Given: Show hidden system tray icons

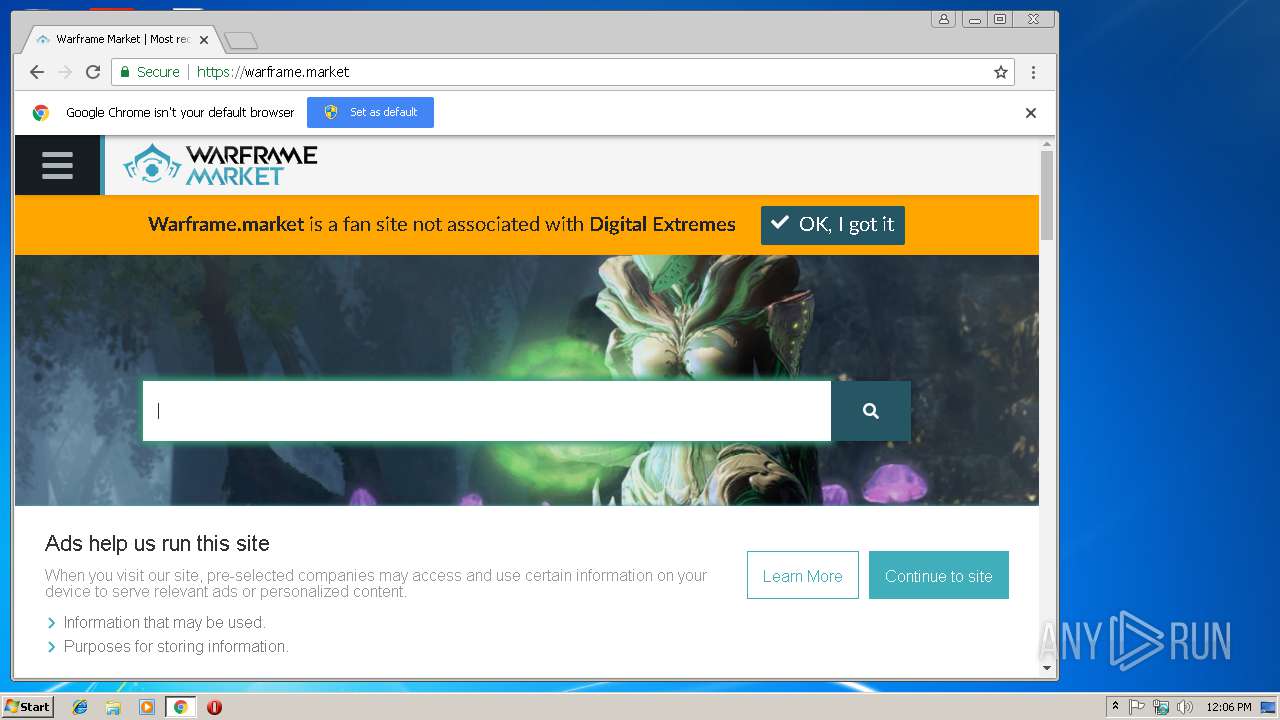Looking at the screenshot, I should [x=1115, y=707].
